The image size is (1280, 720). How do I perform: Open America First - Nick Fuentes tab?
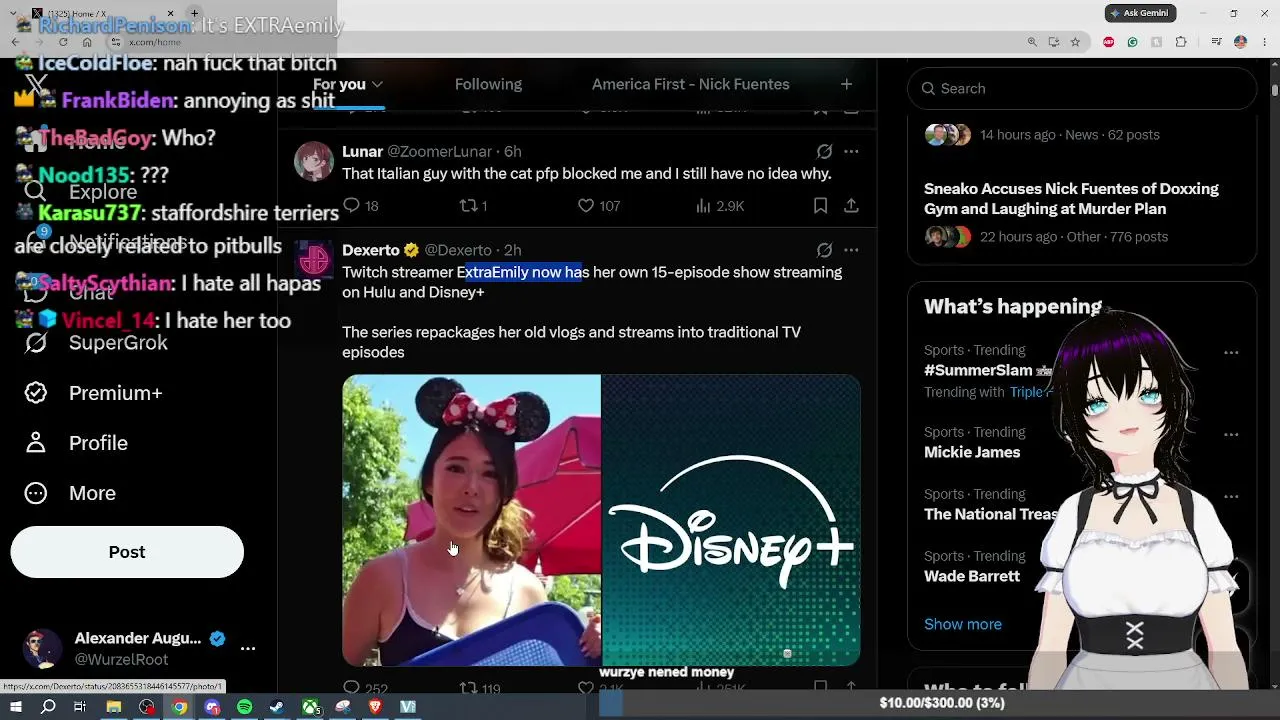(x=690, y=84)
